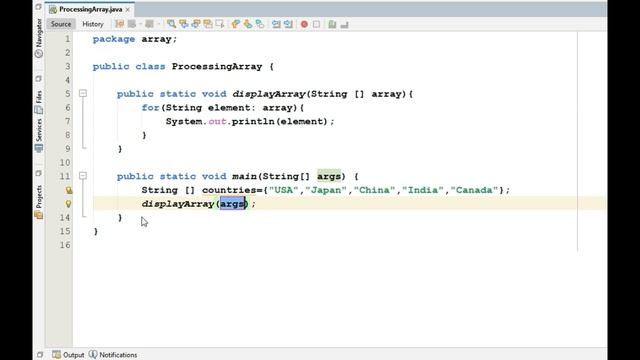Viewport: 640px width, 360px height.
Task: Toggle Bookmark on current line
Action: pyautogui.click(x=260, y=24)
